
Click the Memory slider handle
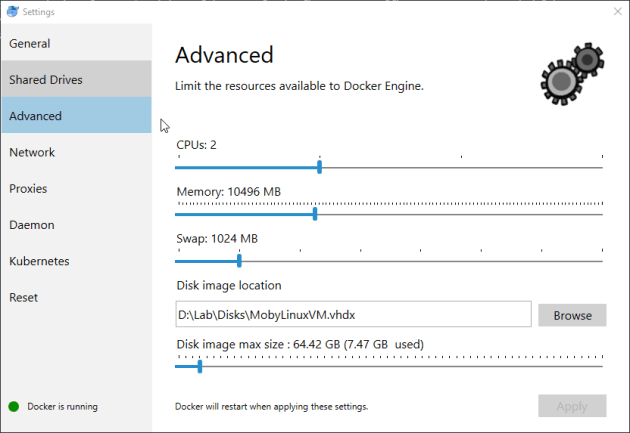click(x=315, y=213)
